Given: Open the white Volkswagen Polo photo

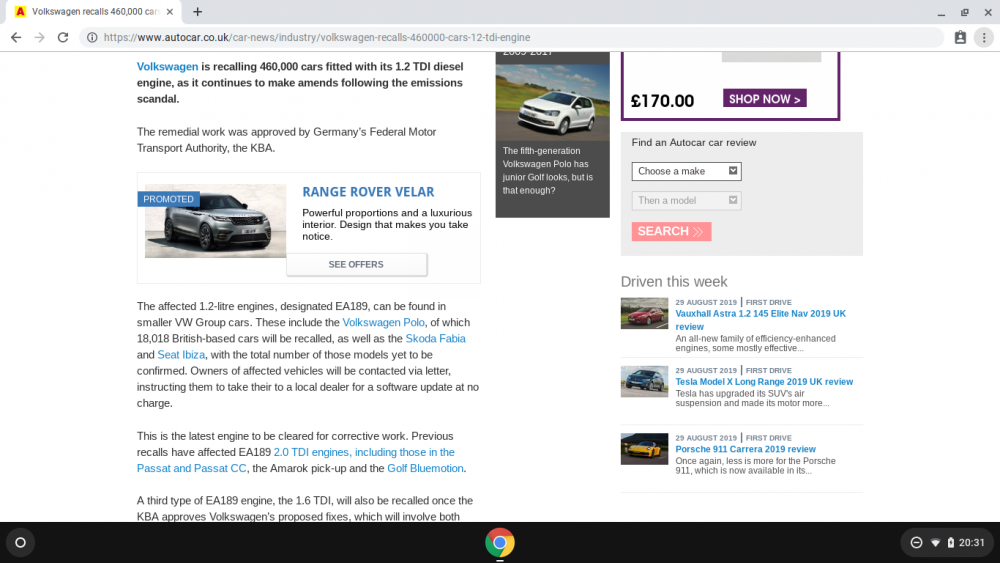Looking at the screenshot, I should click(552, 102).
